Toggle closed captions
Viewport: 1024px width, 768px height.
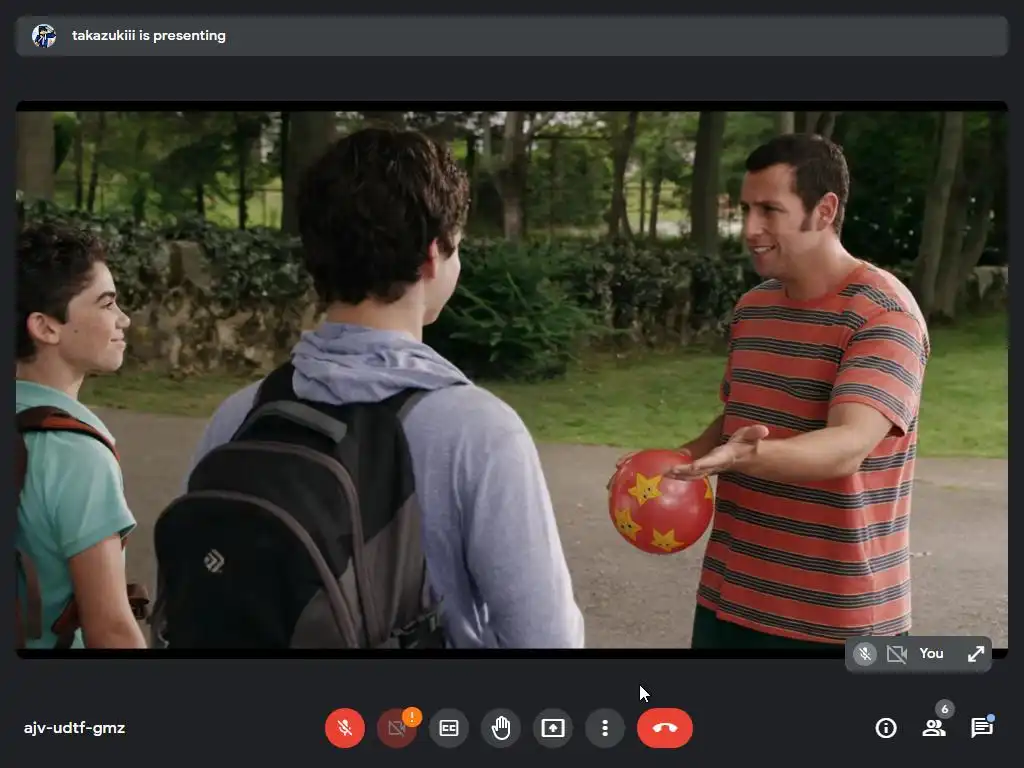(x=449, y=728)
